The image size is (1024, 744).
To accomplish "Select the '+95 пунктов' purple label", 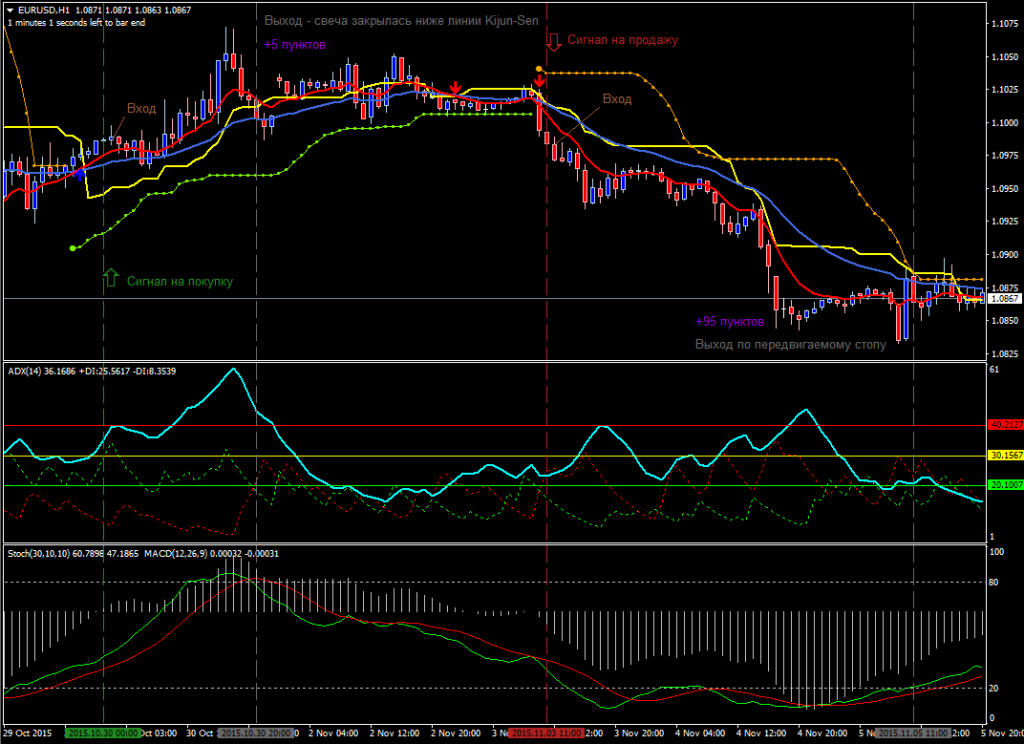I will click(x=730, y=322).
